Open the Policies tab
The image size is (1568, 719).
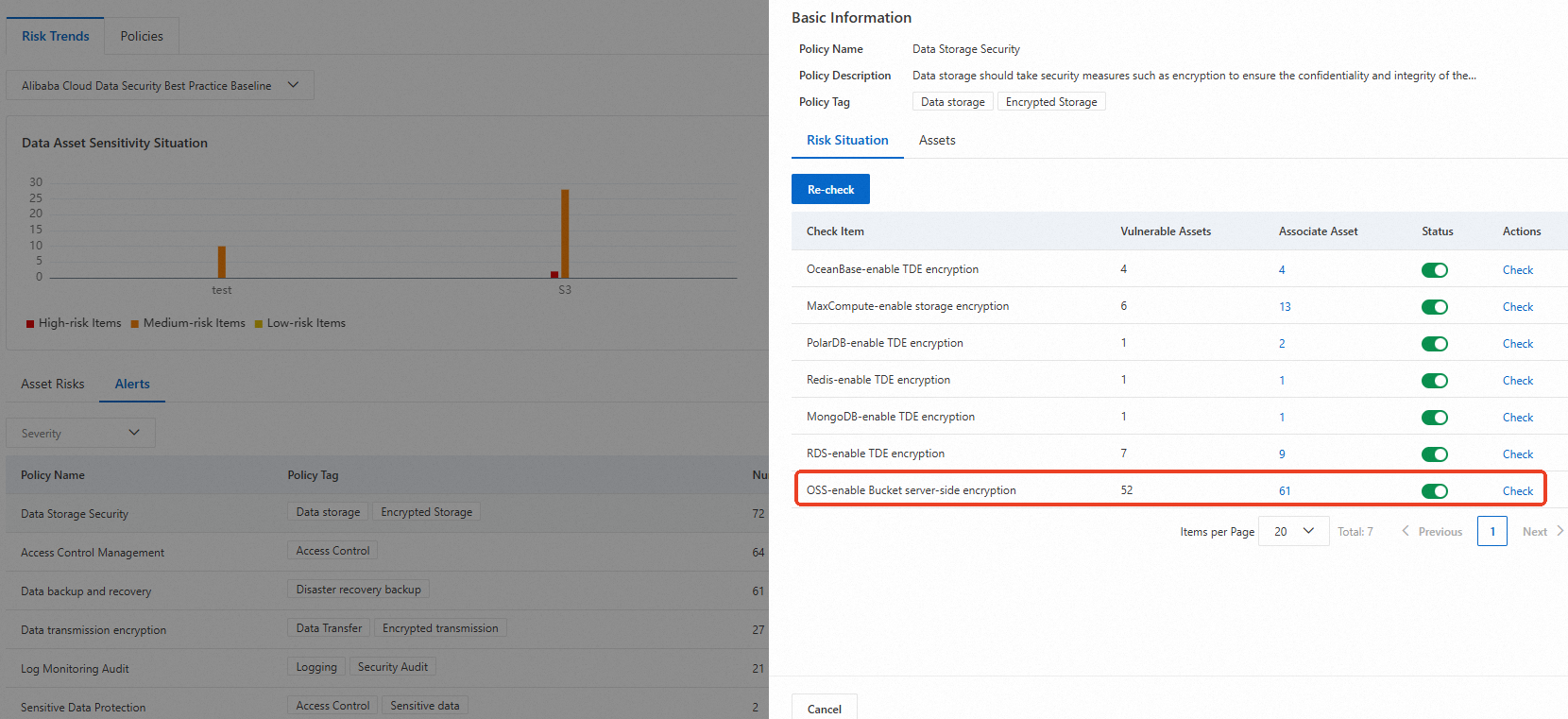pyautogui.click(x=142, y=36)
